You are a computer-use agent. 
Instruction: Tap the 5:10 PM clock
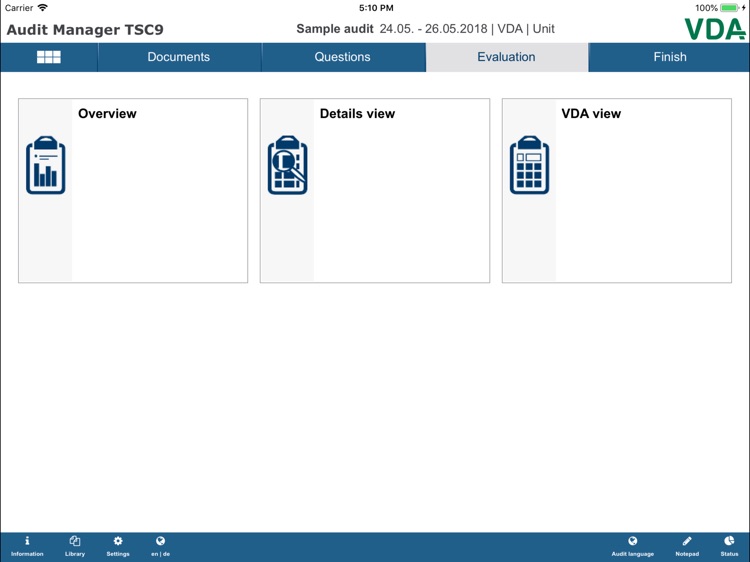[x=376, y=8]
